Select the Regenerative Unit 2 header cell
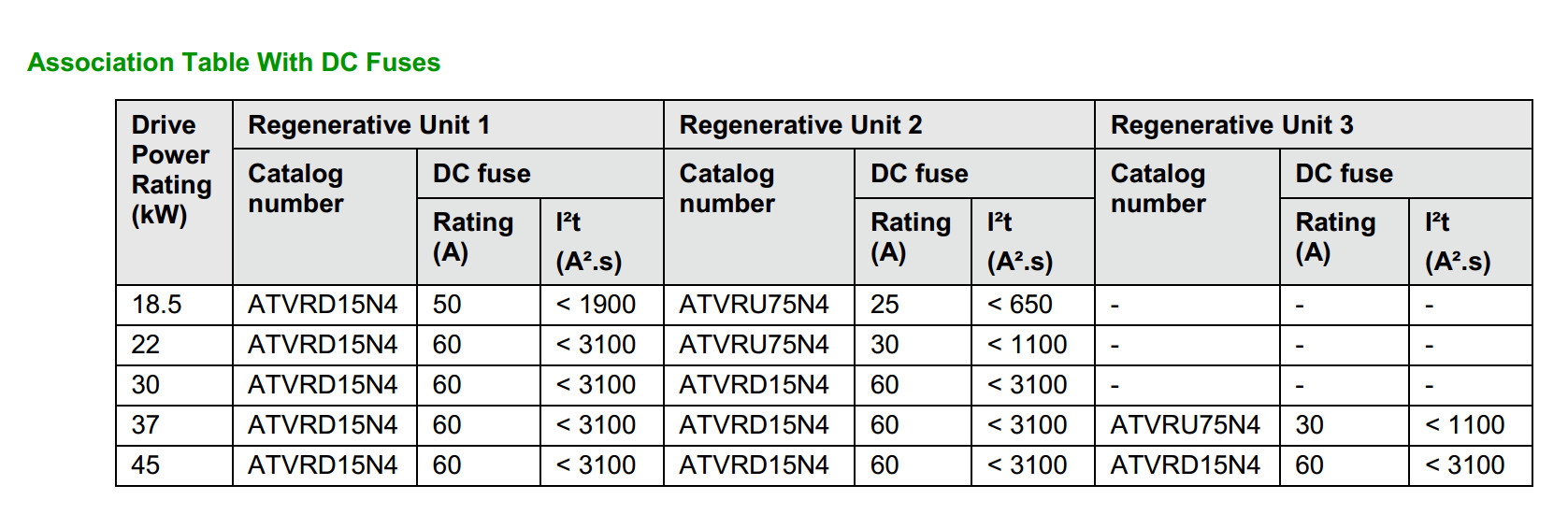The height and width of the screenshot is (514, 1568). 879,124
